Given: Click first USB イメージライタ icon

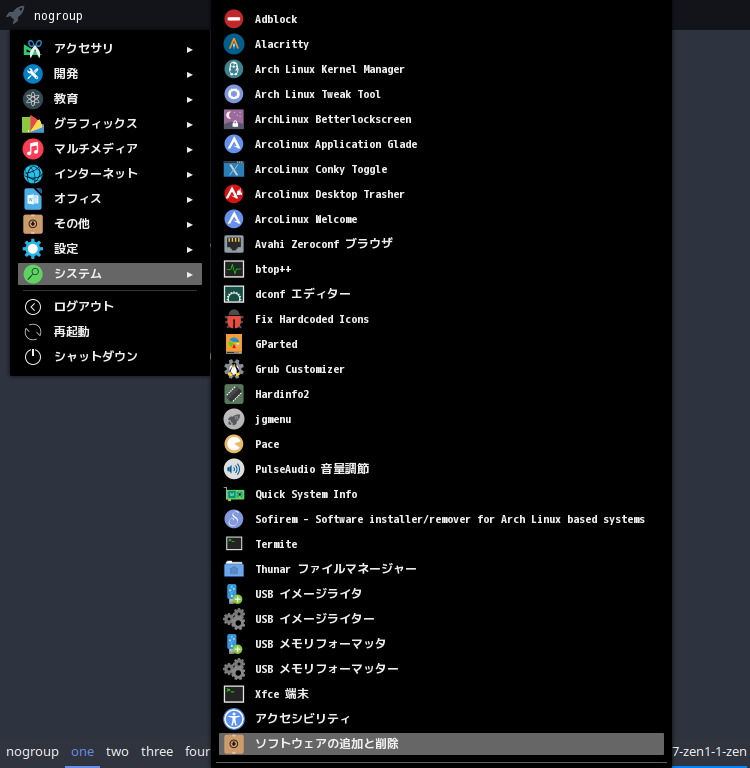Looking at the screenshot, I should 234,594.
